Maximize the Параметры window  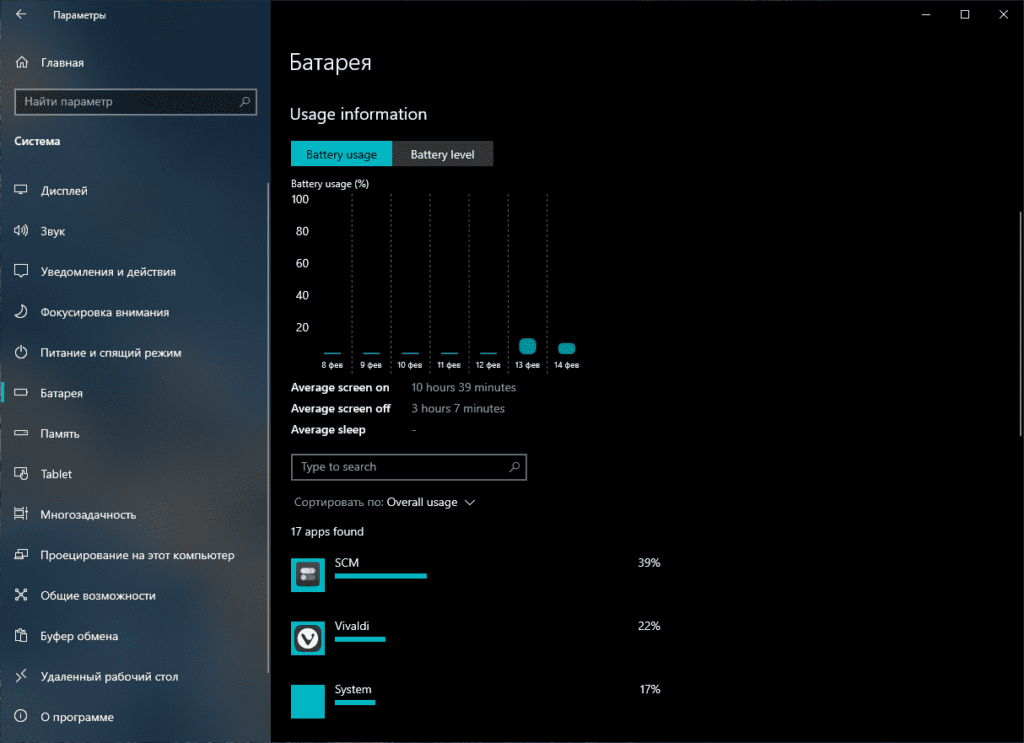point(965,14)
